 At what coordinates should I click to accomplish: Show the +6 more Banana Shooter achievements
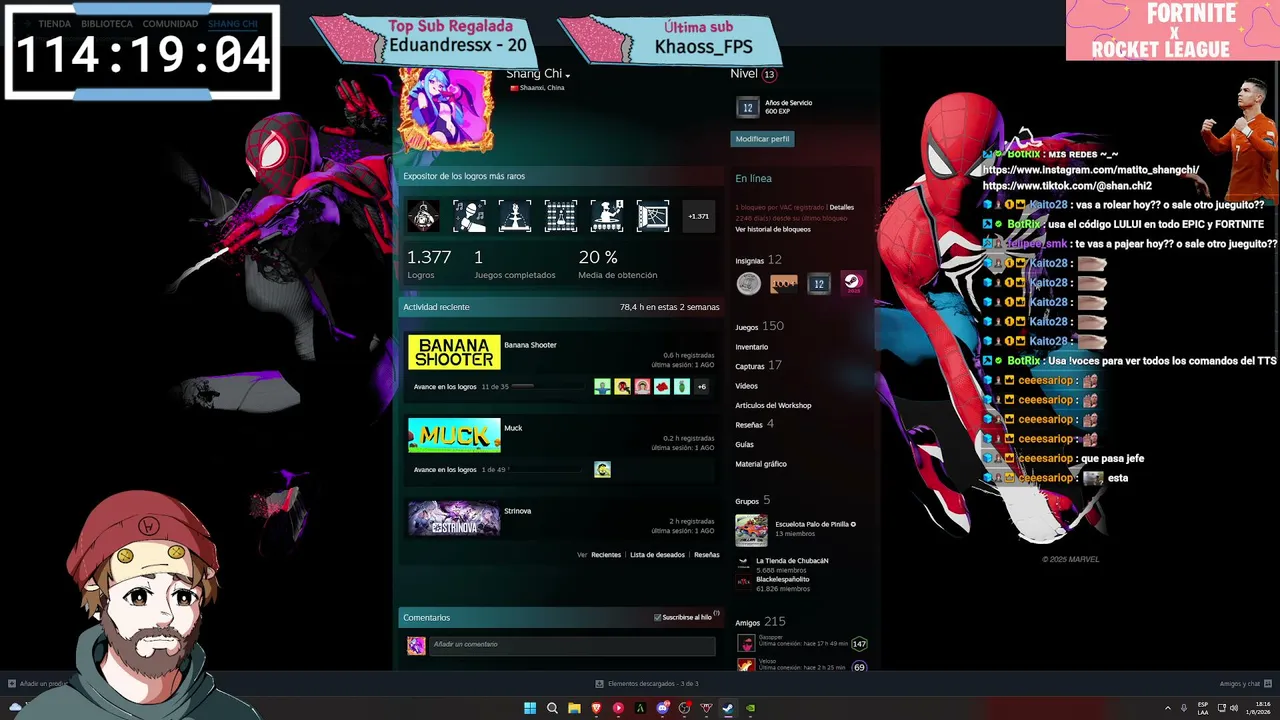(x=702, y=386)
